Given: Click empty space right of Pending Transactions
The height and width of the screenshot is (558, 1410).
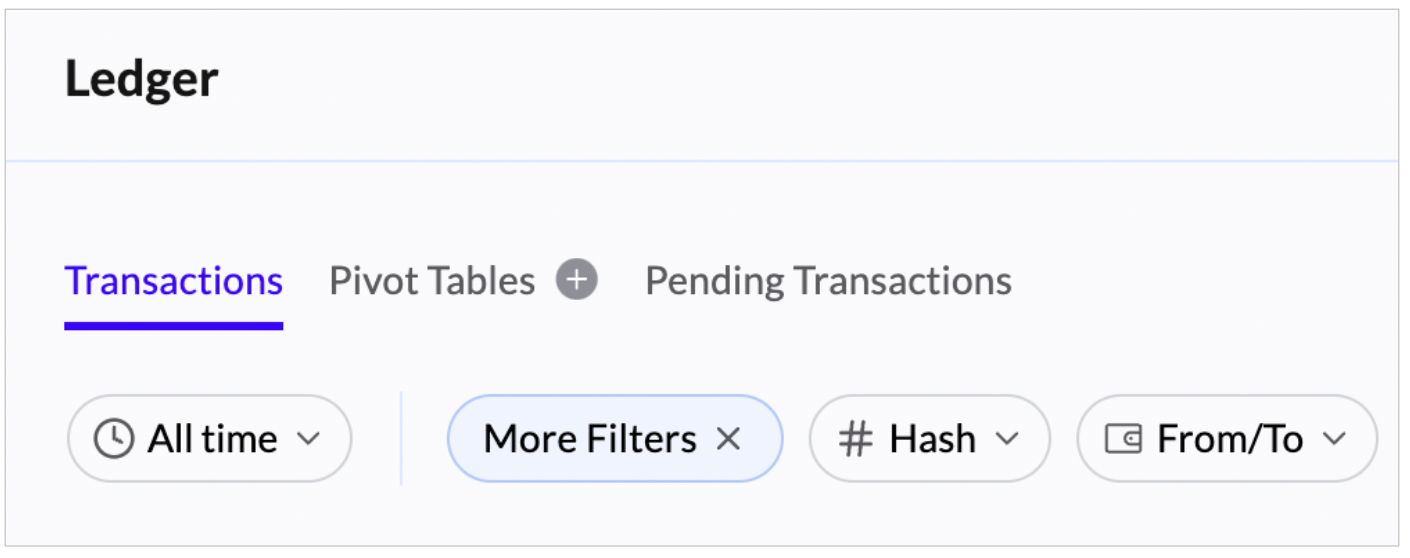Looking at the screenshot, I should click(x=1200, y=281).
